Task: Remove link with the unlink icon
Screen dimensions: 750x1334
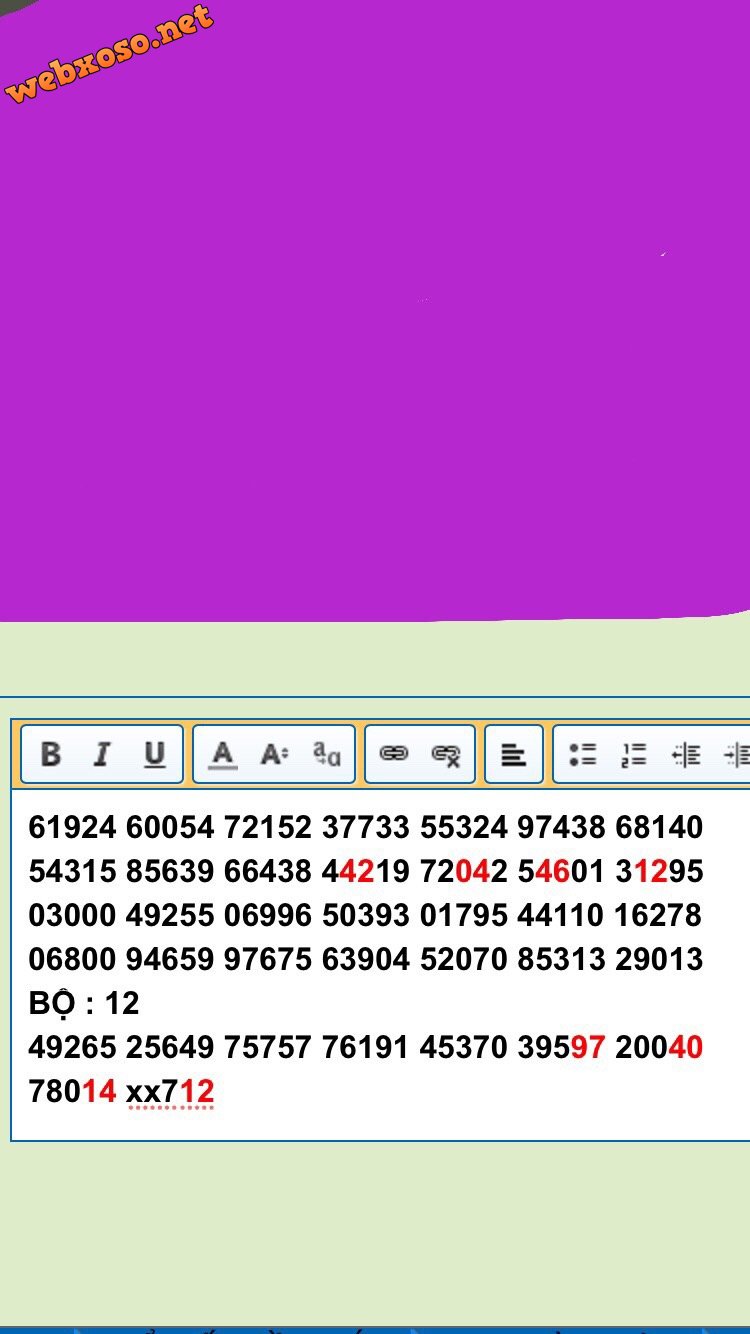Action: 446,754
